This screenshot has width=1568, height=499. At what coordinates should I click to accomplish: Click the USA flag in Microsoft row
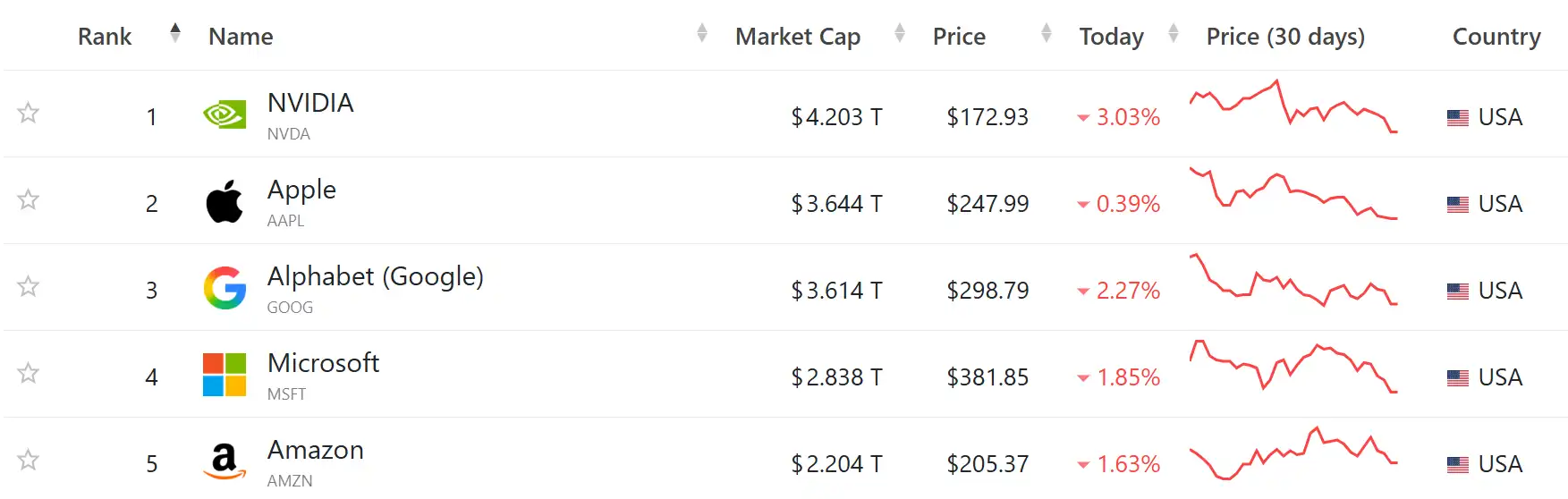pos(1457,377)
